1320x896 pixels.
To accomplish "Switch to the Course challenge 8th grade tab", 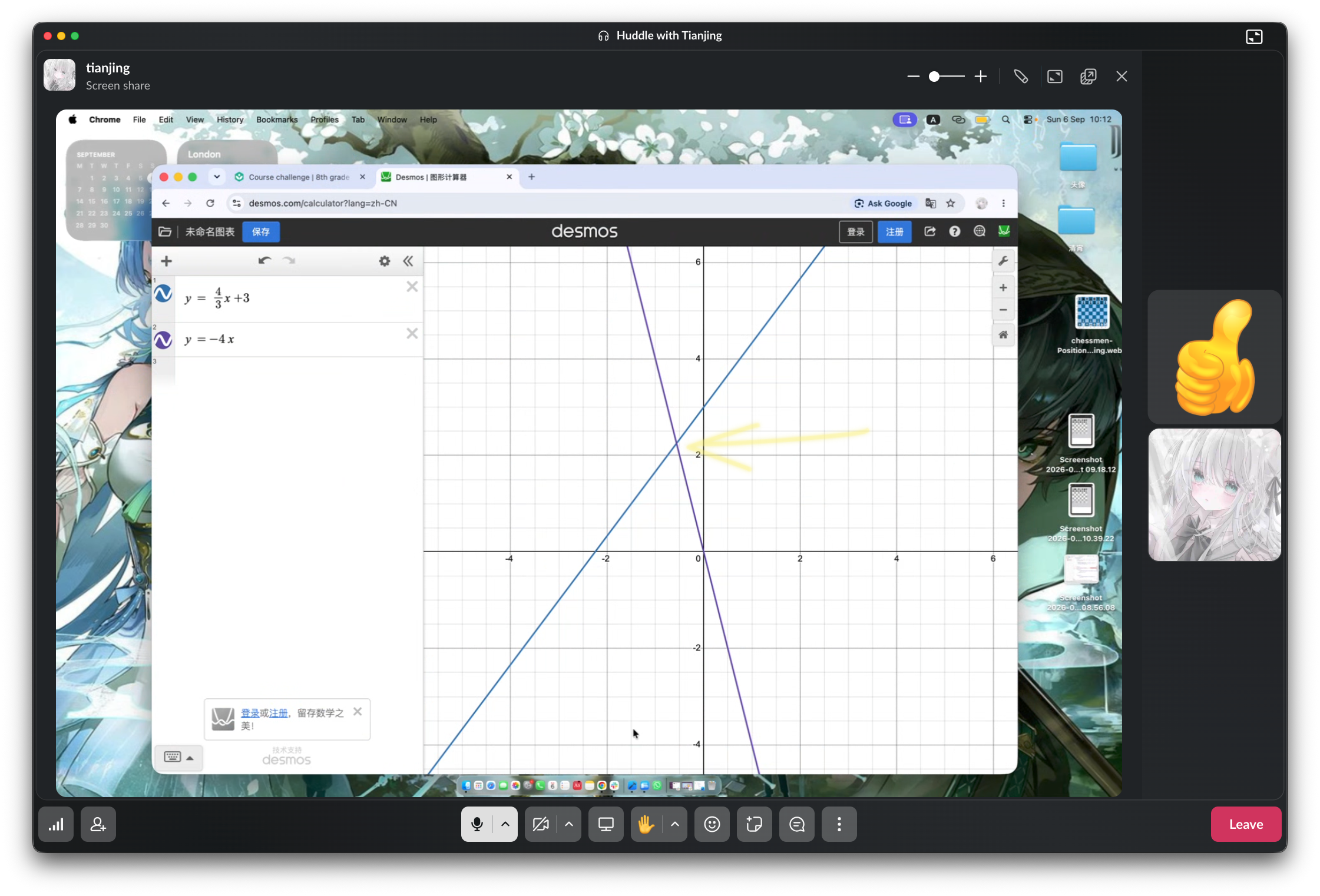I will (299, 177).
